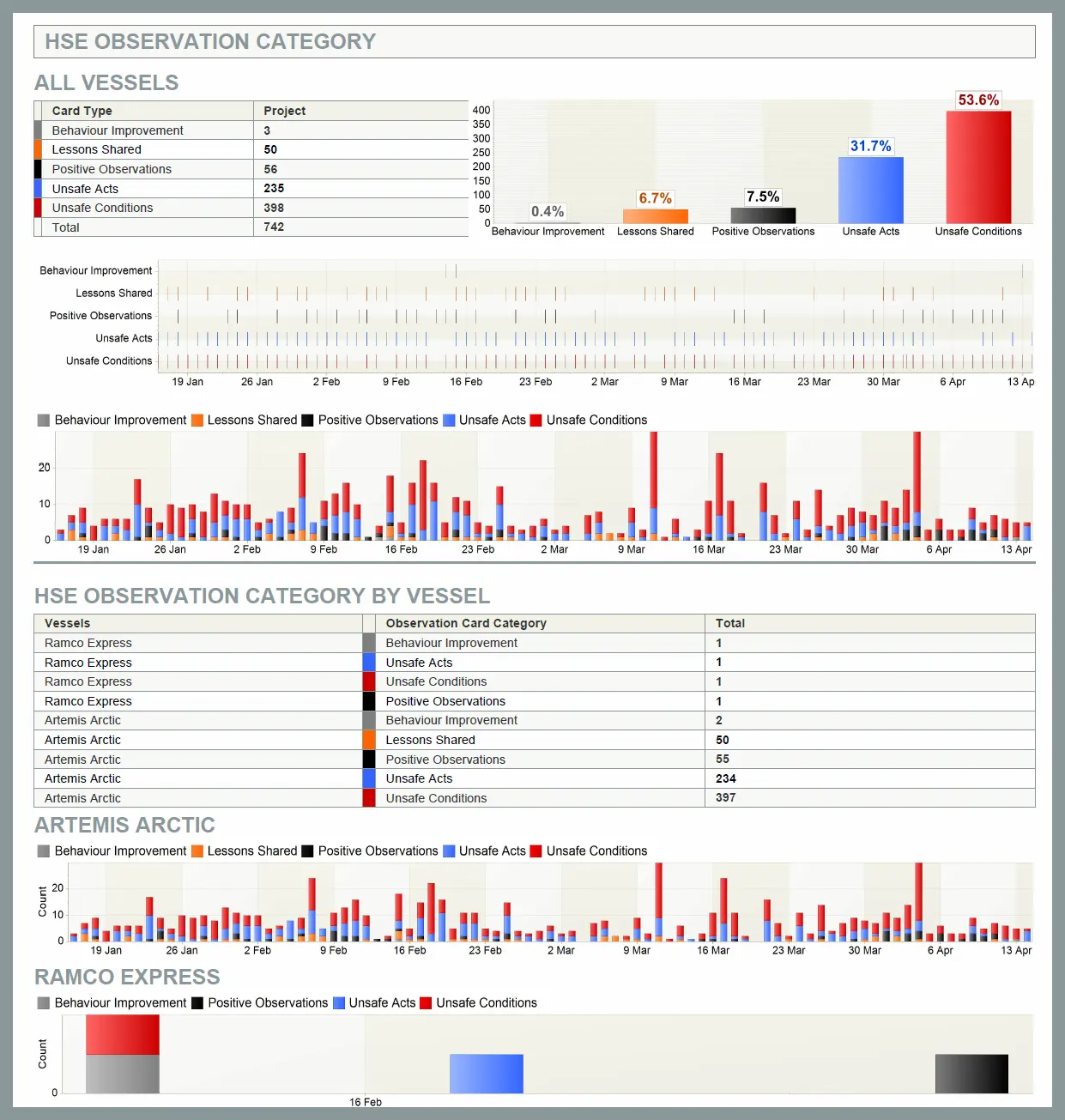Click the value 398 in Project column
This screenshot has height=1120, width=1065.
(274, 208)
